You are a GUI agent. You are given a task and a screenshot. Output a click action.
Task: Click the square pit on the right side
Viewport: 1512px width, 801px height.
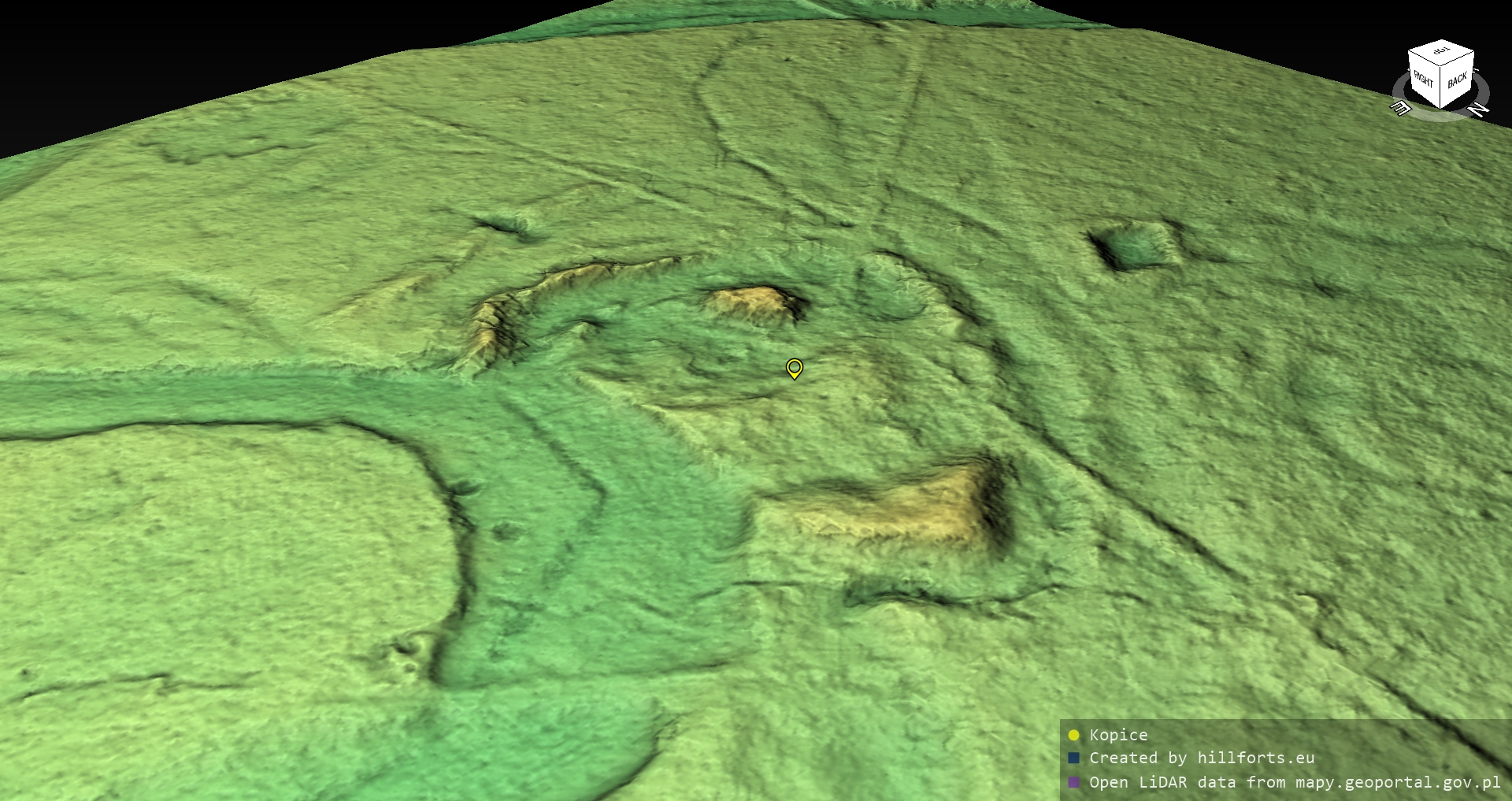tap(1134, 246)
